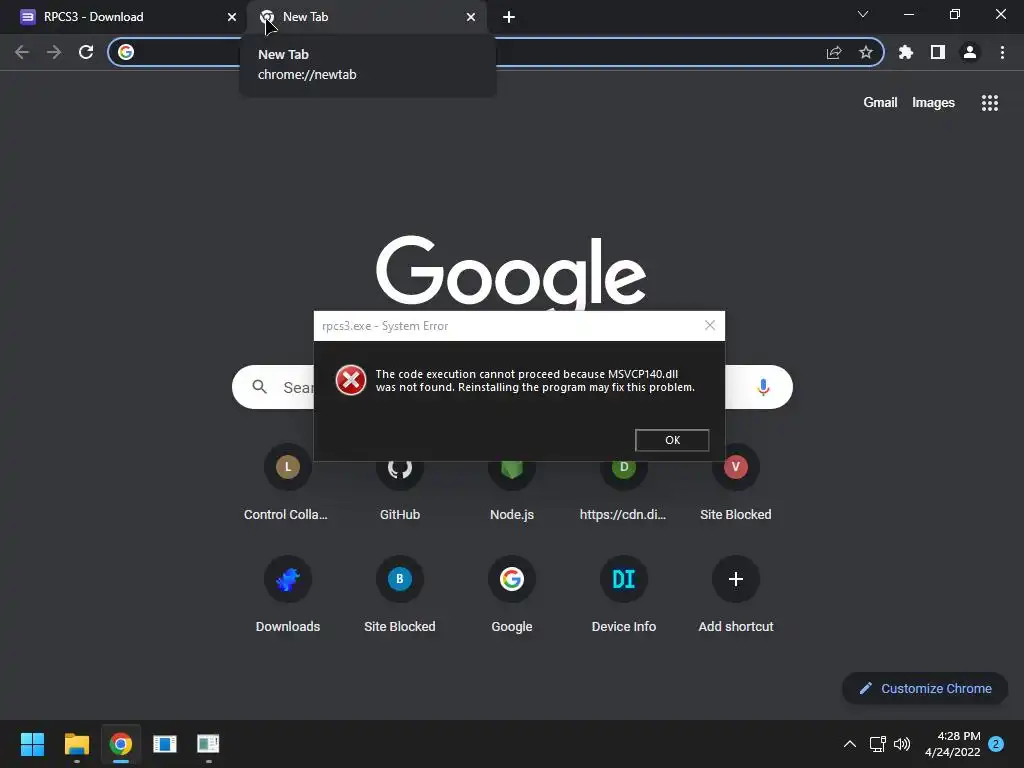Screen dimensions: 1024x768
Task: Open the blue-window taskbar app next to Chrome
Action: [x=165, y=744]
